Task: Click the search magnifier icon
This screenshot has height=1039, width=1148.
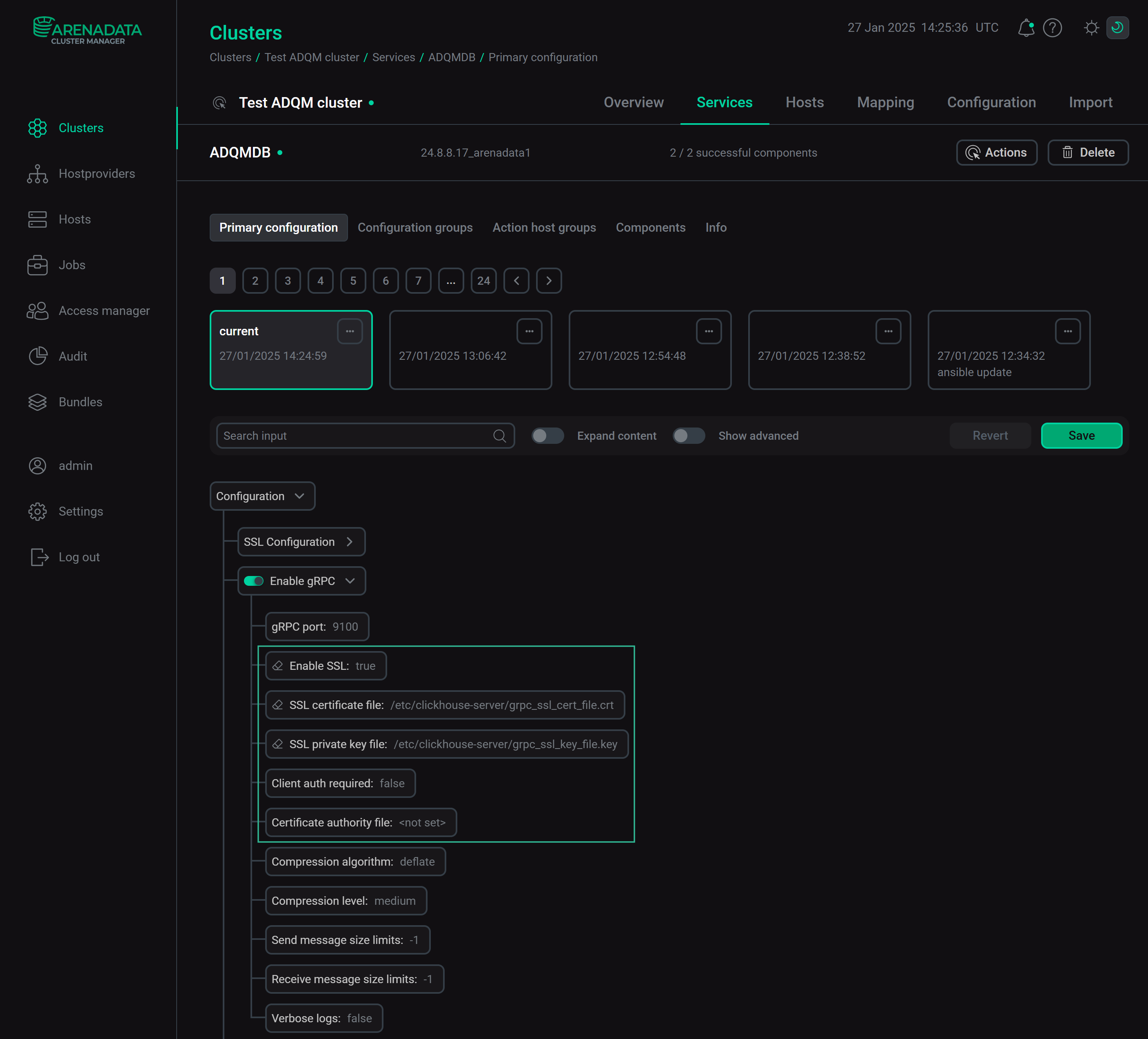Action: tap(499, 436)
